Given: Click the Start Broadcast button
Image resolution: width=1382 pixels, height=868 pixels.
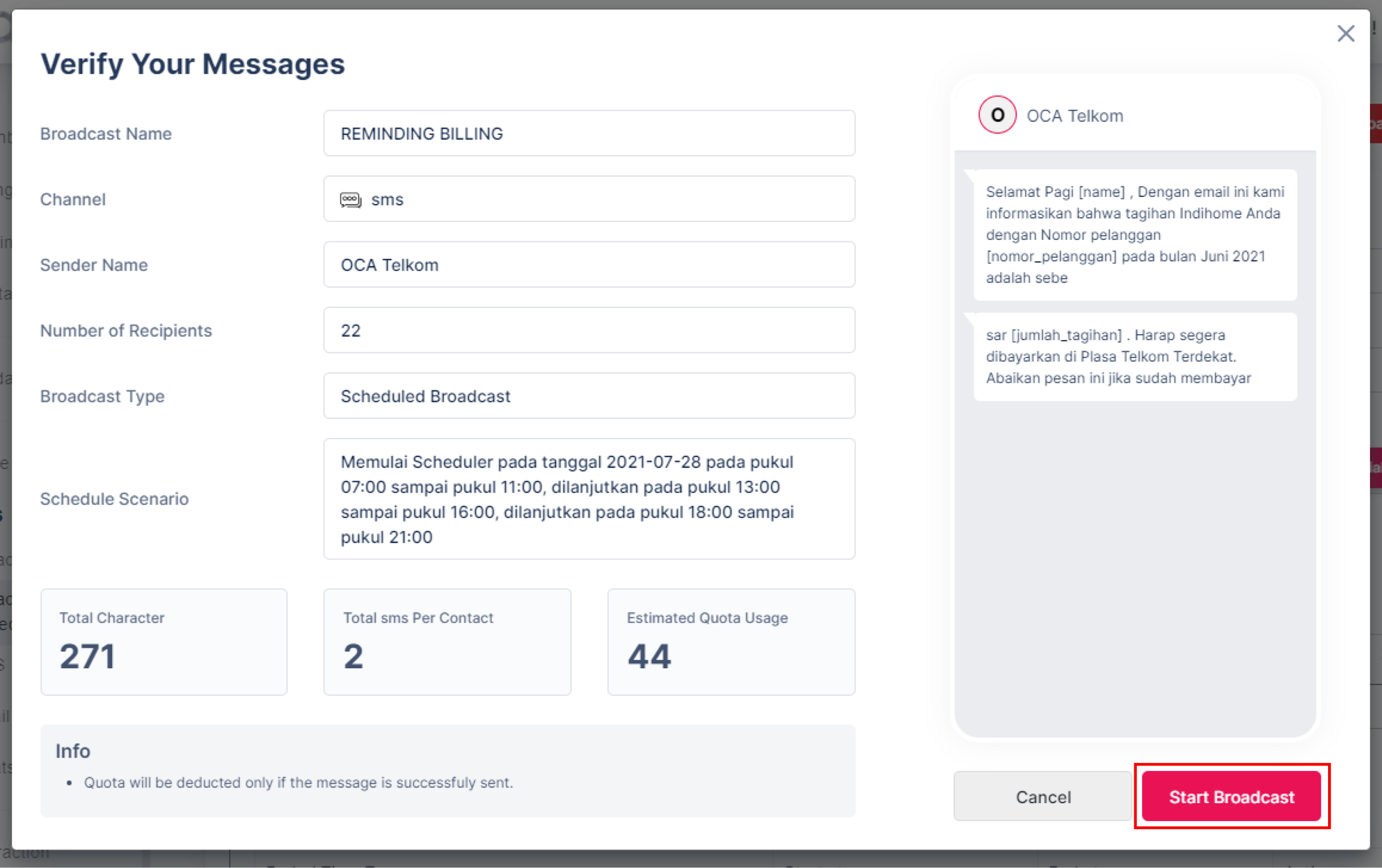Looking at the screenshot, I should point(1231,797).
